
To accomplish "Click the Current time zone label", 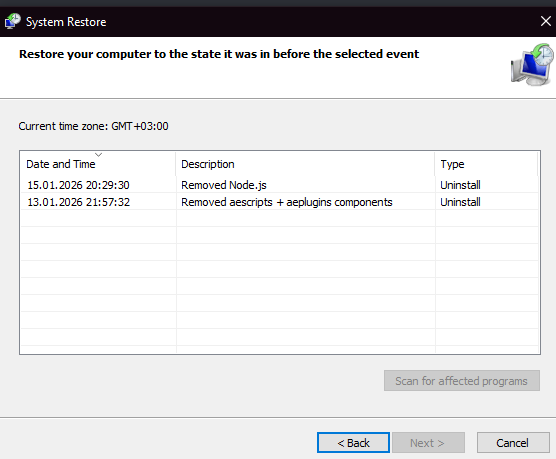I will tap(94, 126).
